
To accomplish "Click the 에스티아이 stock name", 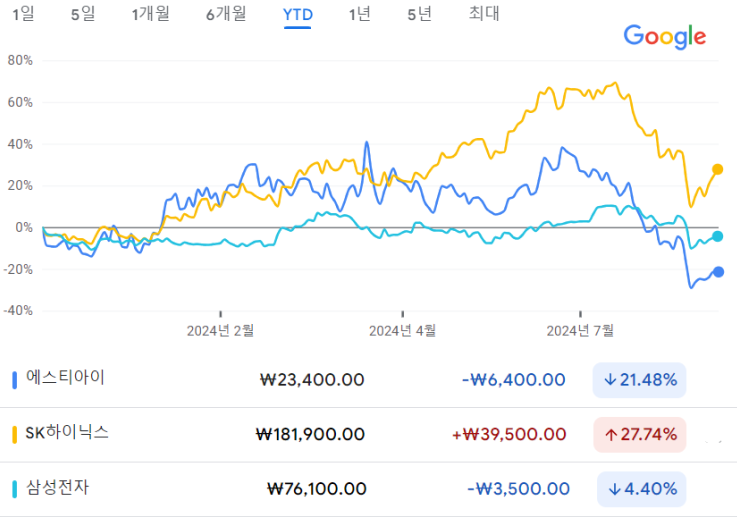I will [x=65, y=377].
